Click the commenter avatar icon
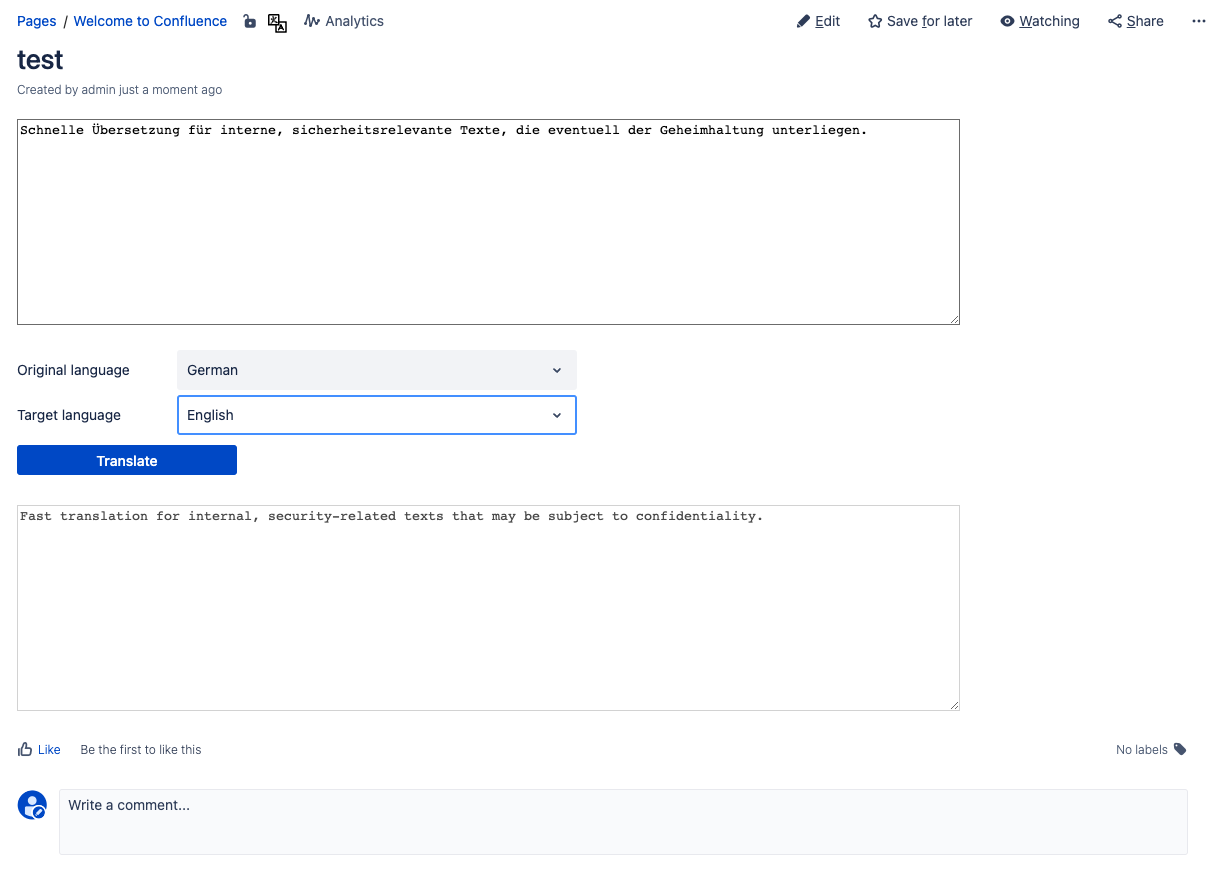Image resolution: width=1215 pixels, height=871 pixels. [x=32, y=805]
